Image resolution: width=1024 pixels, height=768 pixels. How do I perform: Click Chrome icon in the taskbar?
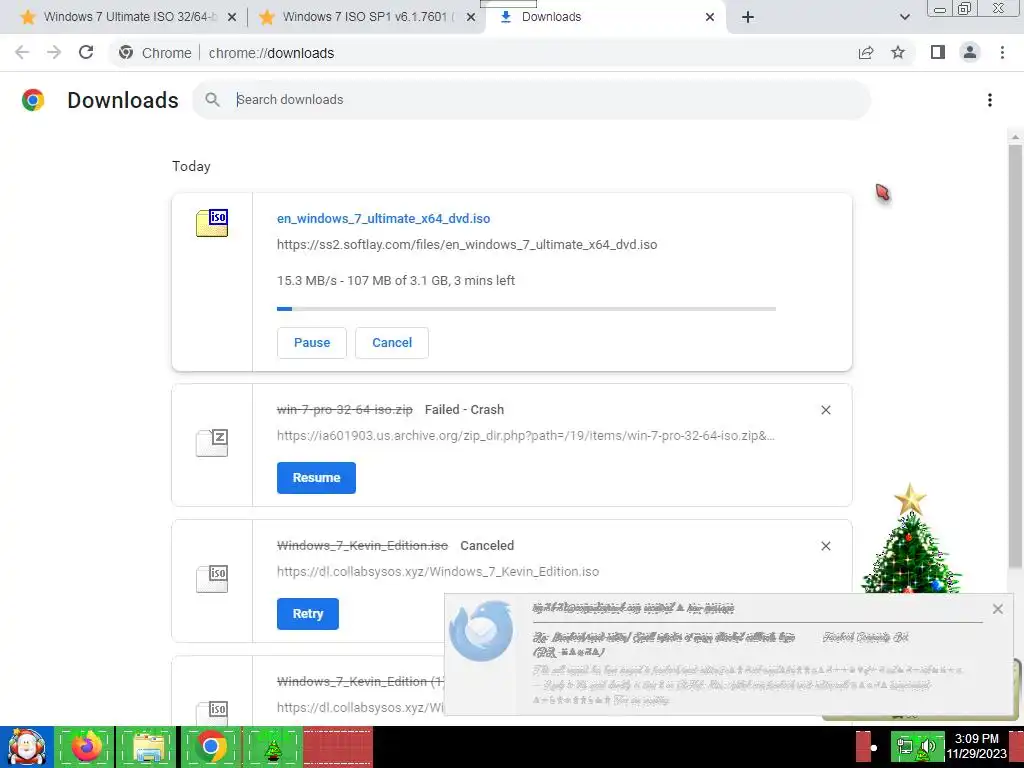coord(210,747)
